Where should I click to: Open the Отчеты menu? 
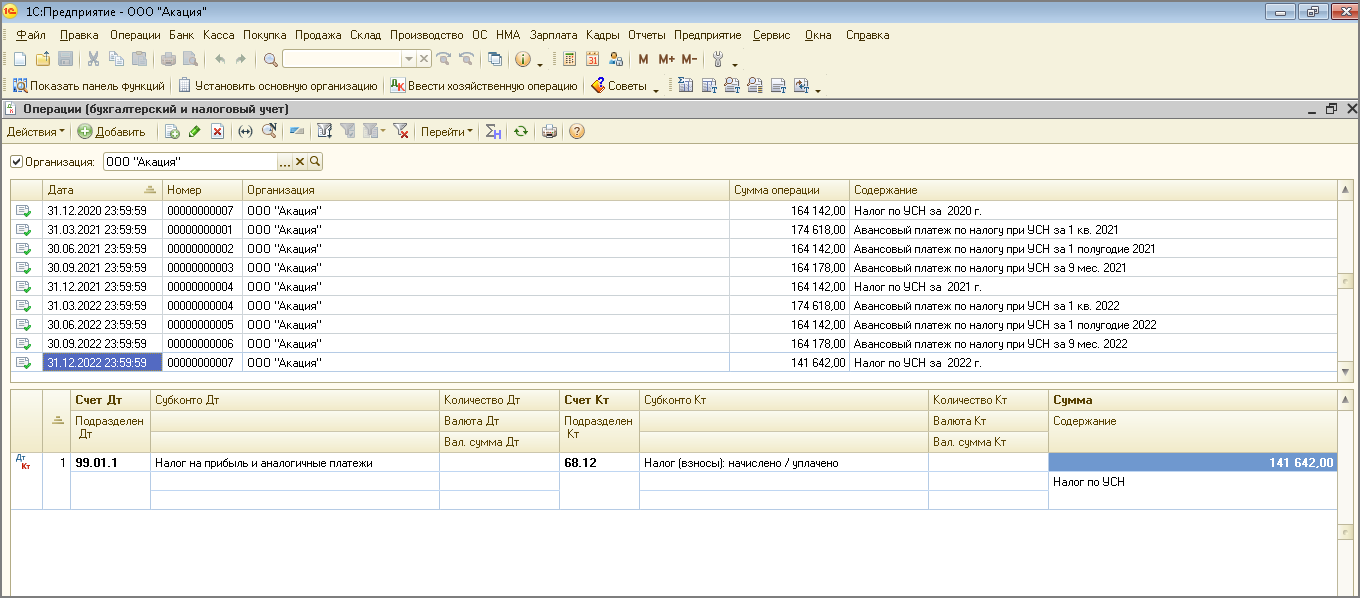[647, 35]
